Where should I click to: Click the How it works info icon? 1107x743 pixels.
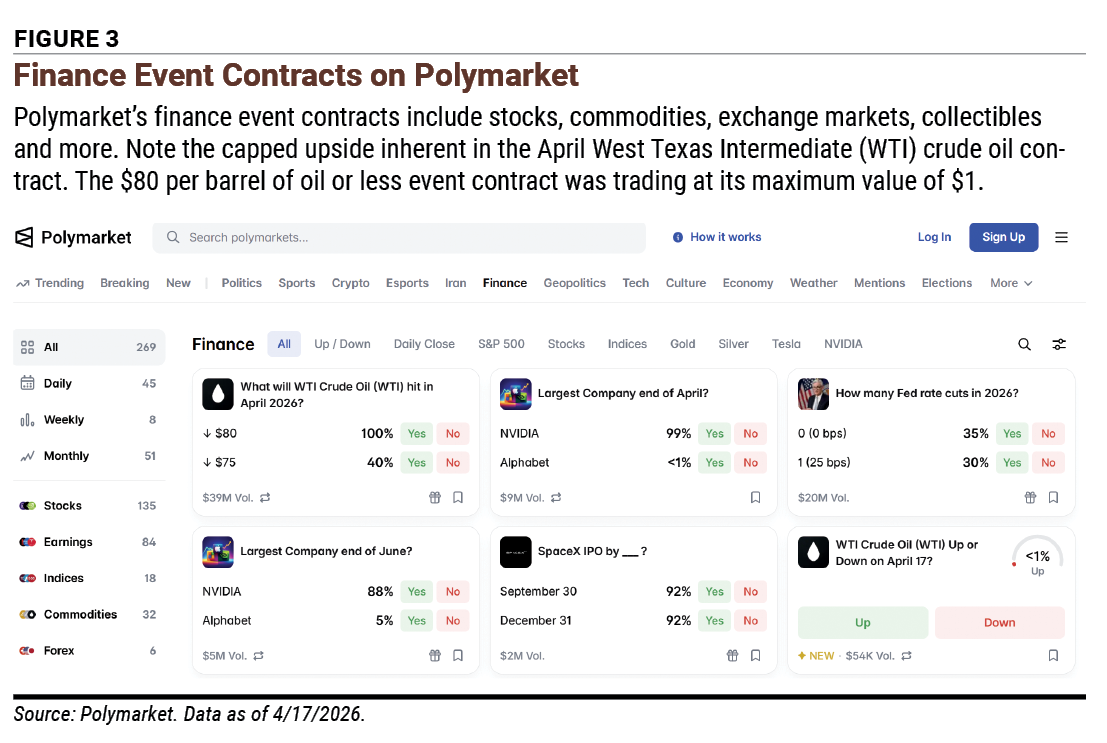678,237
